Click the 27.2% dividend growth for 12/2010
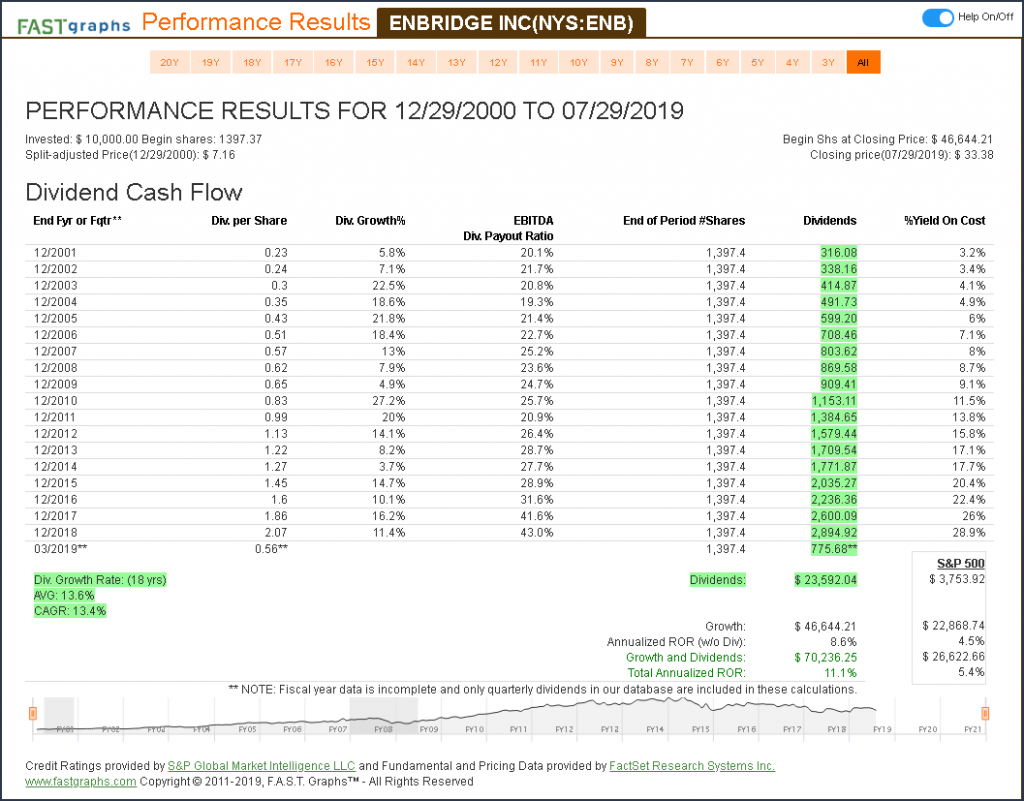The height and width of the screenshot is (801, 1024). coord(388,401)
